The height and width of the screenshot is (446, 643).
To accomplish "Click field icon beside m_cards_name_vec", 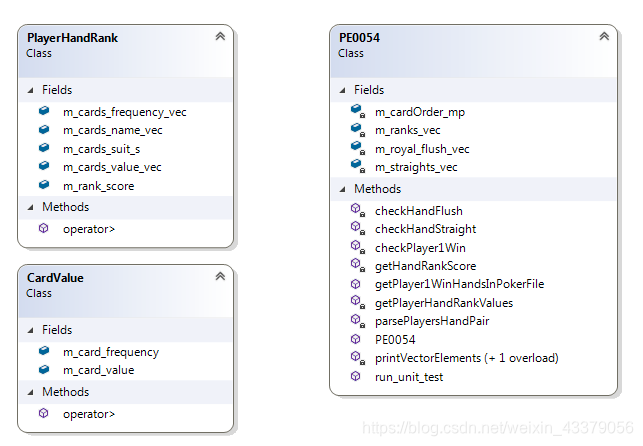I will (44, 130).
